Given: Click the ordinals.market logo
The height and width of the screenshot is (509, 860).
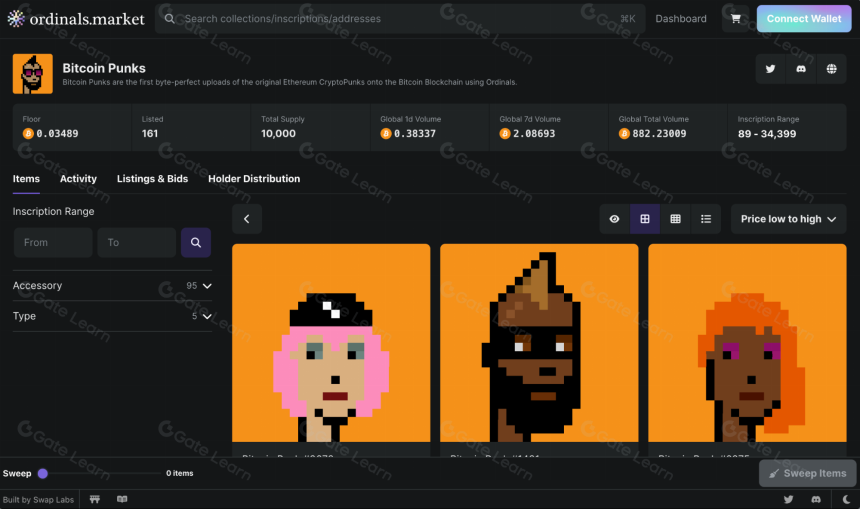Looking at the screenshot, I should pos(76,19).
